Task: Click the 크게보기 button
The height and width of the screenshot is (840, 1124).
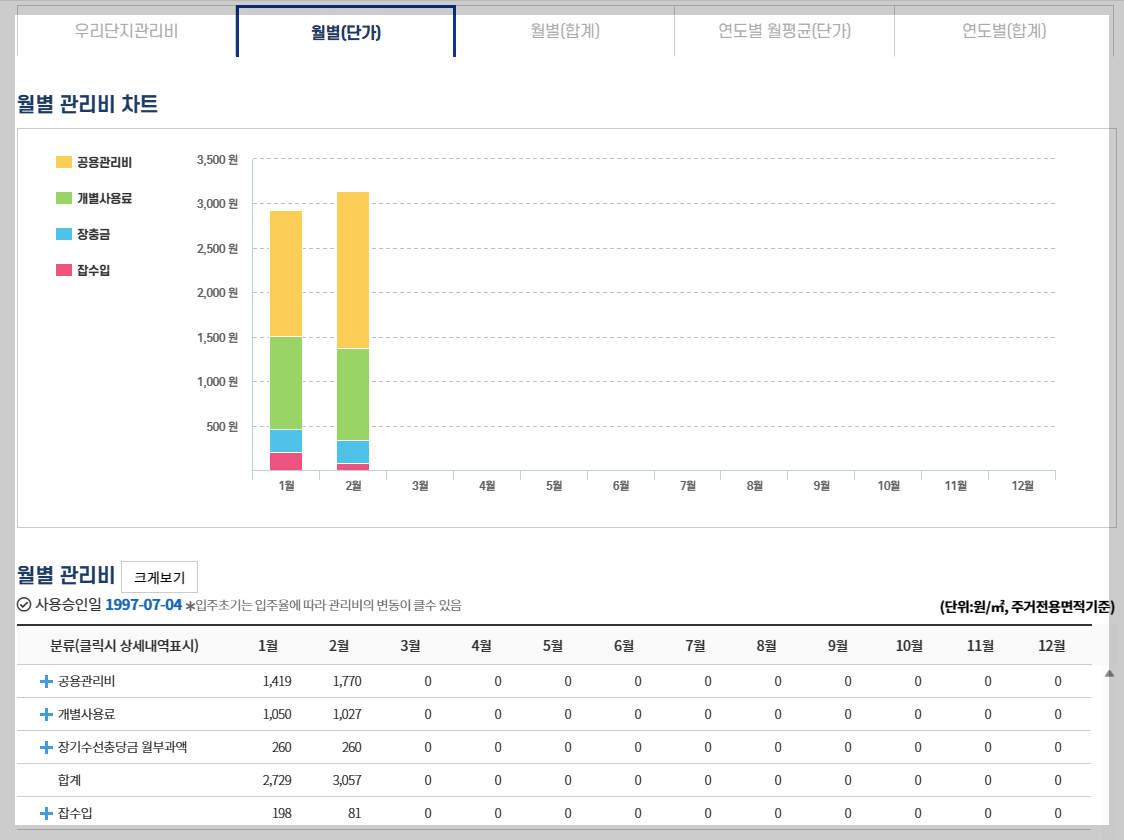Action: click(x=159, y=577)
